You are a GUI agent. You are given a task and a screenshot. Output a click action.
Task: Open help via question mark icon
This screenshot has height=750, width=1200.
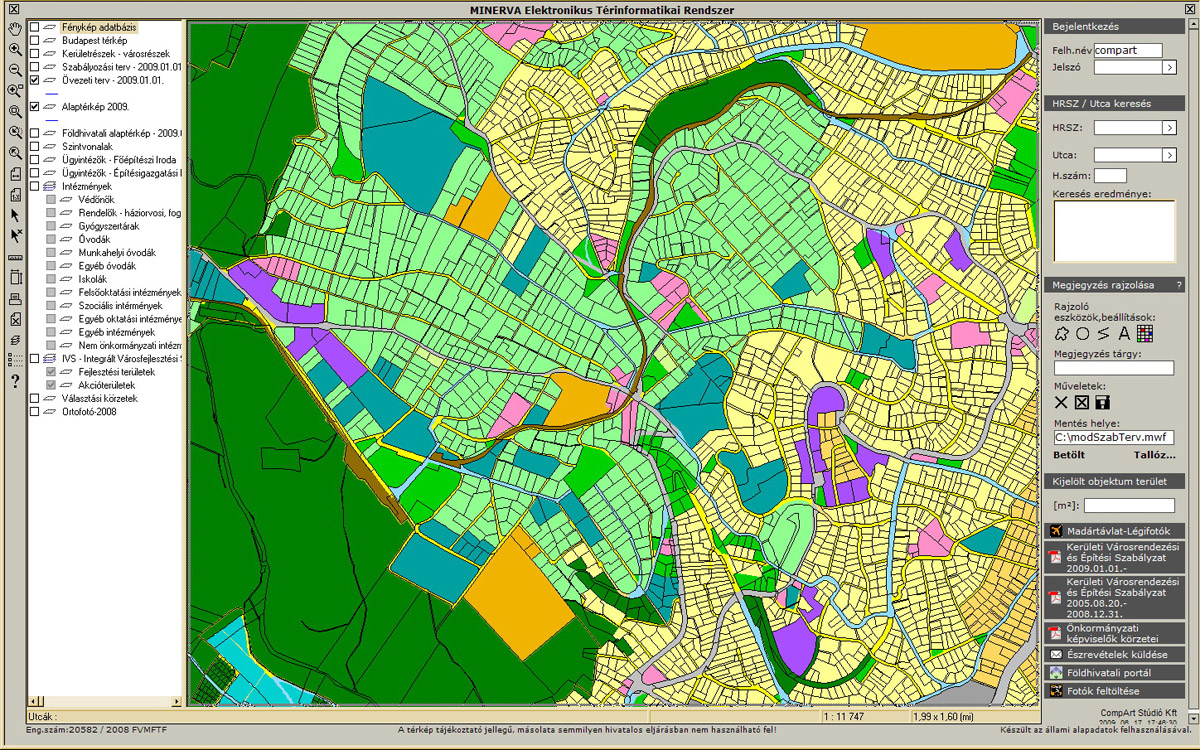(15, 381)
